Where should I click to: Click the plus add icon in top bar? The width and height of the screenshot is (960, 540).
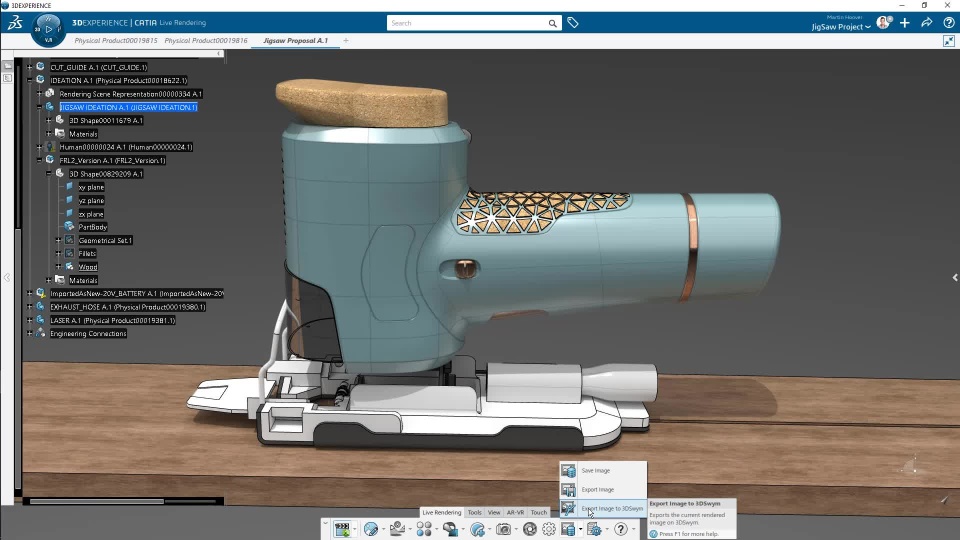[x=905, y=22]
